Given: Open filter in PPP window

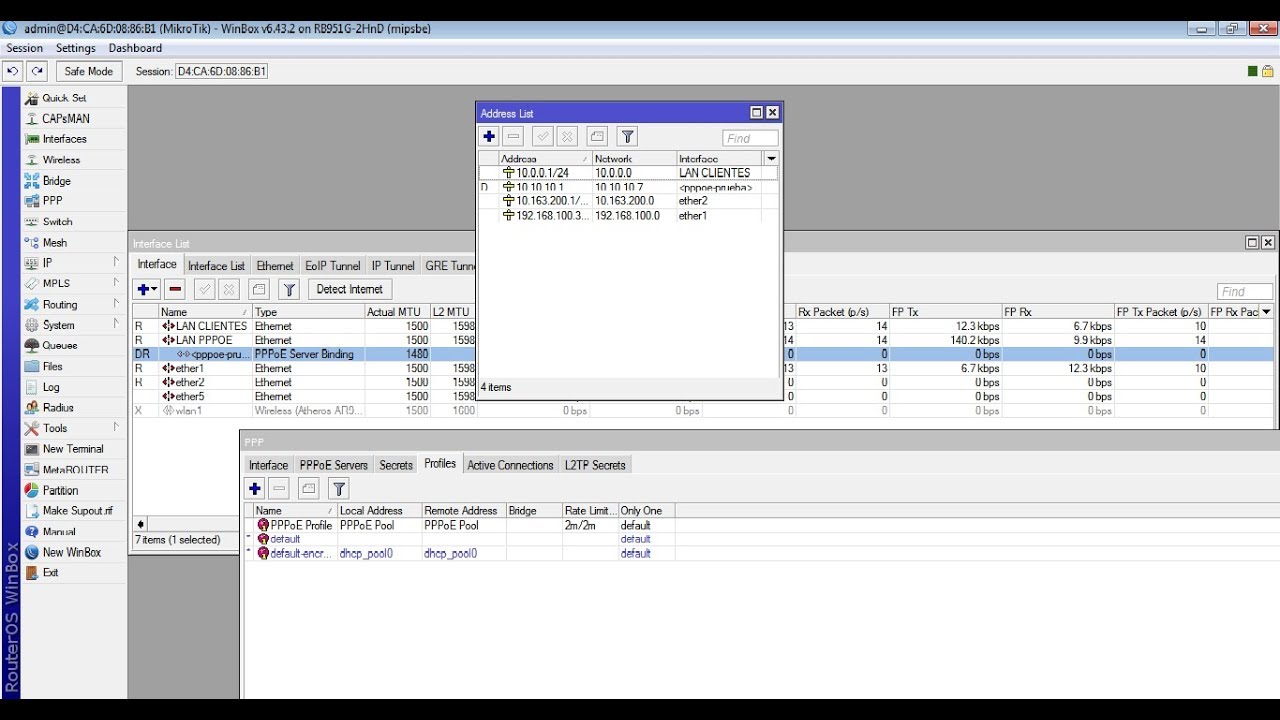Looking at the screenshot, I should coord(339,488).
